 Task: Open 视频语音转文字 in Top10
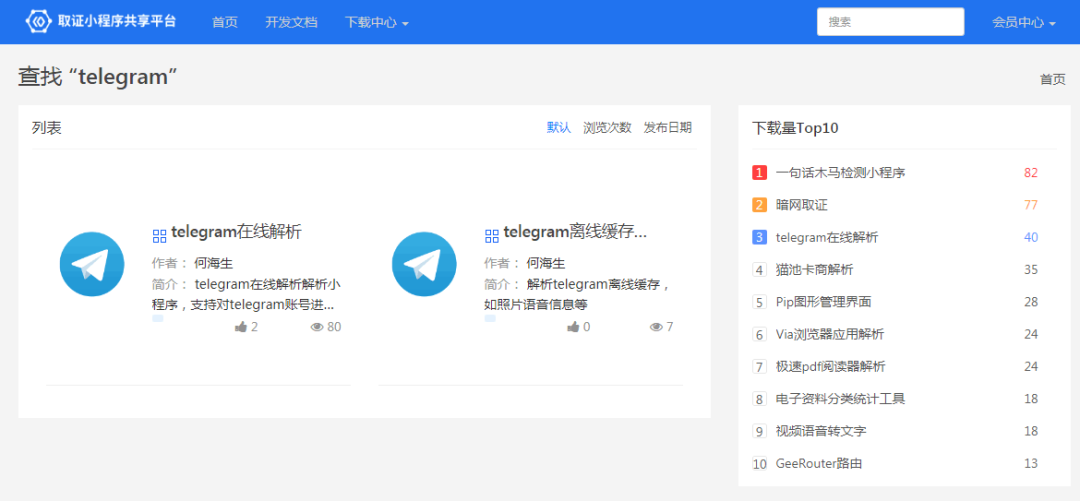(820, 431)
